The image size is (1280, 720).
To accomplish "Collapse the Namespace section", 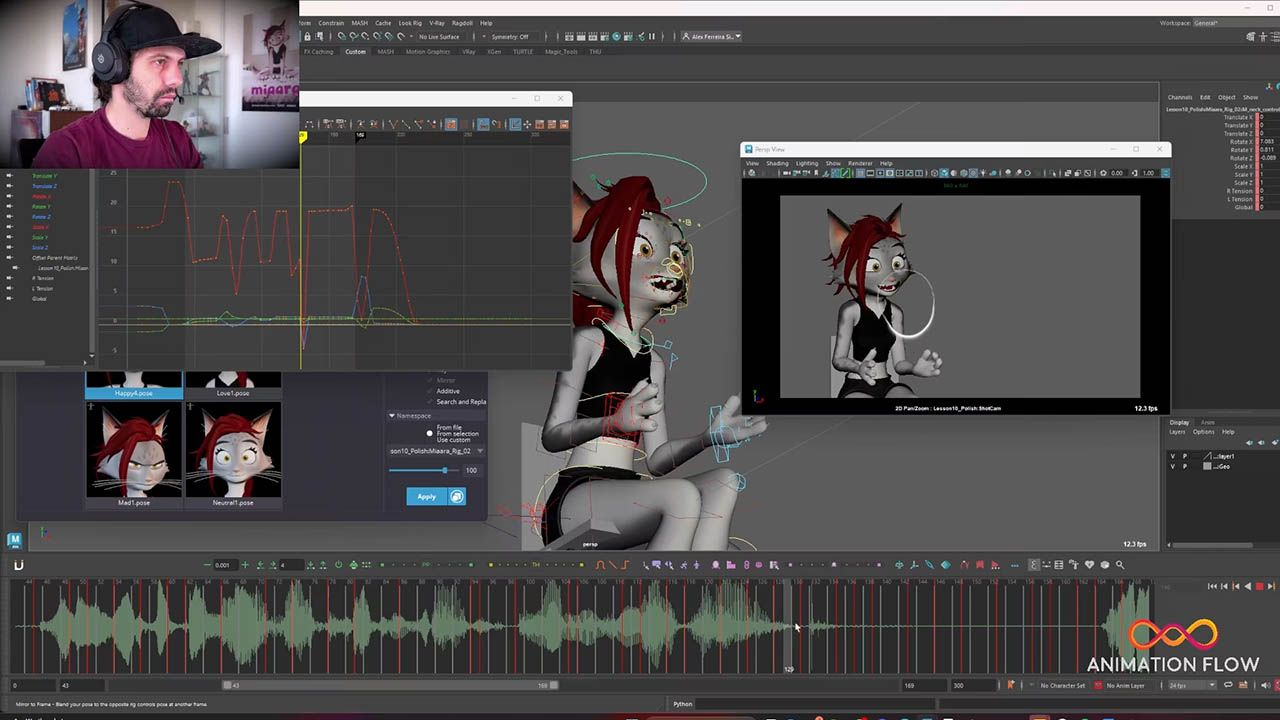I will (x=392, y=416).
